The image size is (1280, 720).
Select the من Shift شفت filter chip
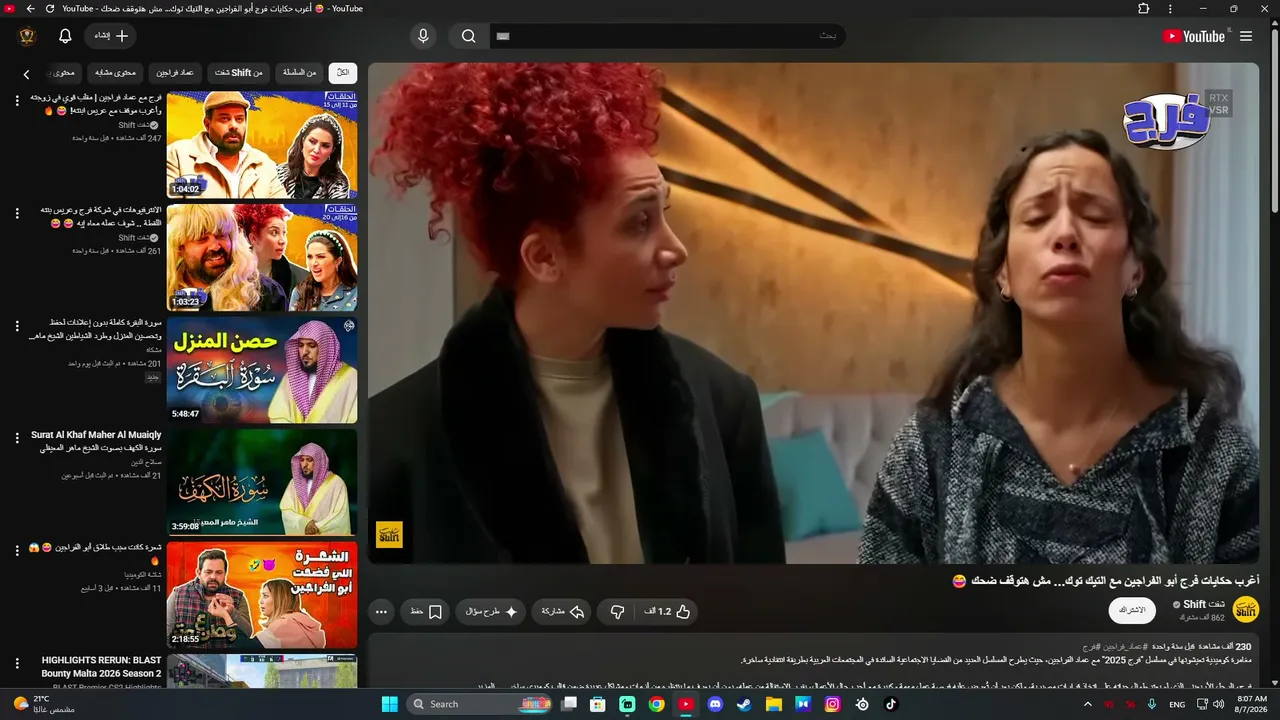pos(239,73)
